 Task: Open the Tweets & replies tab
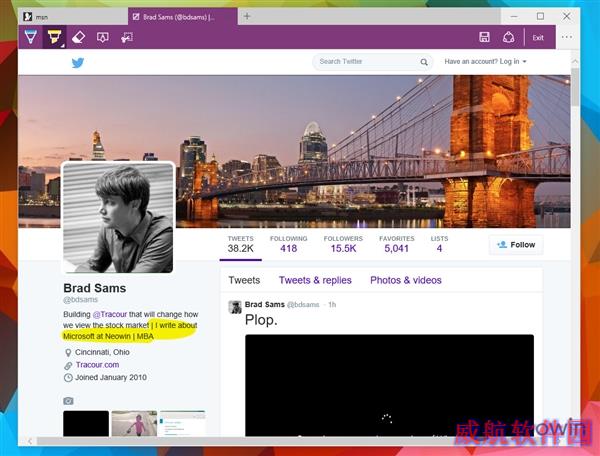coord(315,280)
